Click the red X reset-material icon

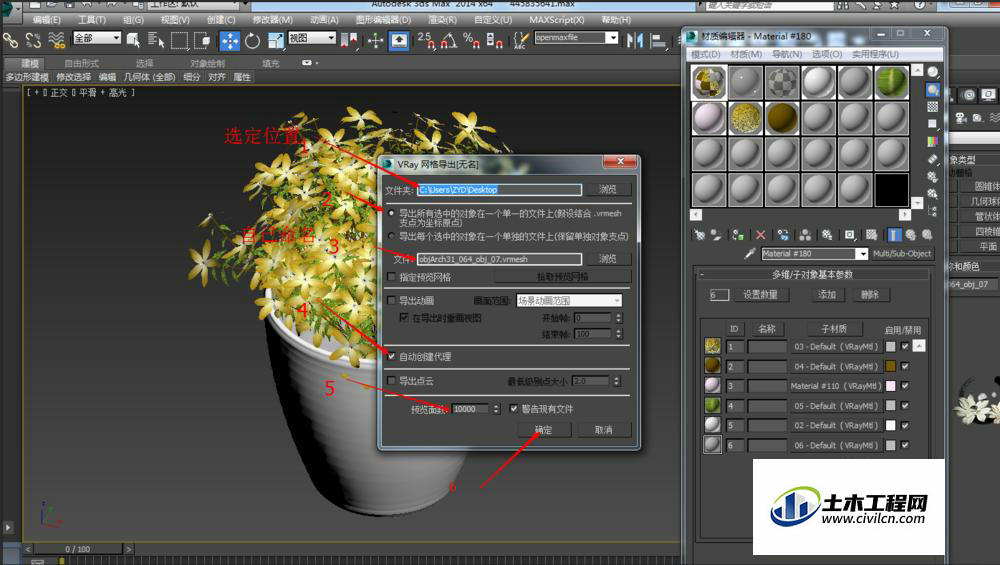(760, 235)
